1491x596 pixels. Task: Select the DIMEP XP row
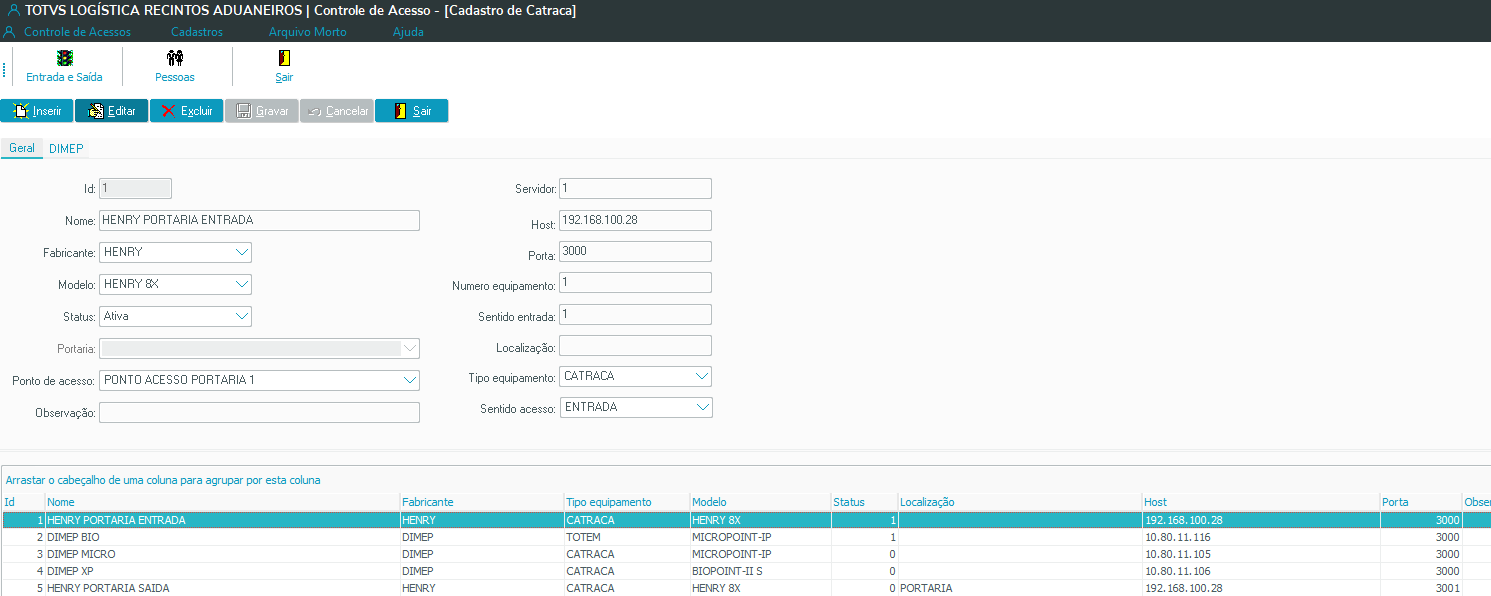(745, 571)
